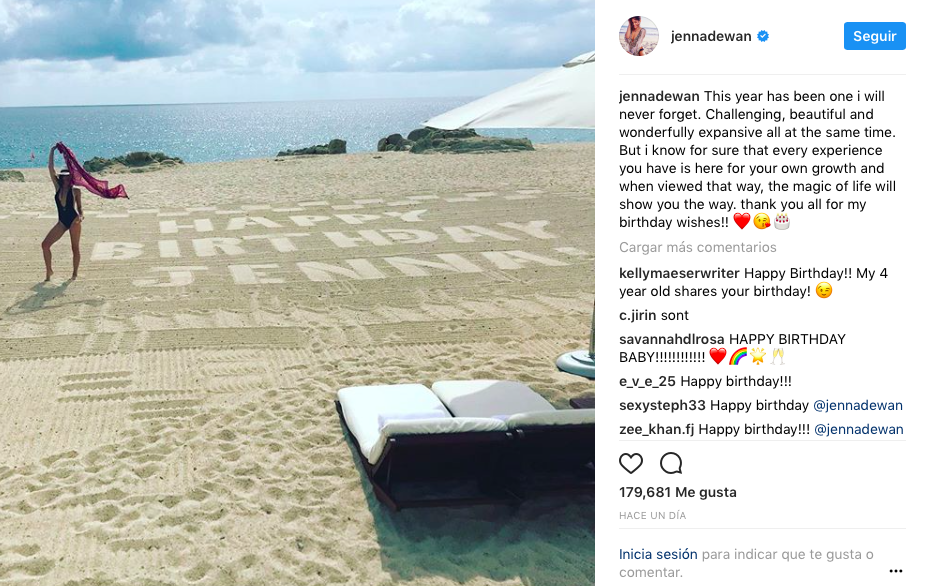
Task: Open comments via the speech bubble icon
Action: tap(671, 463)
